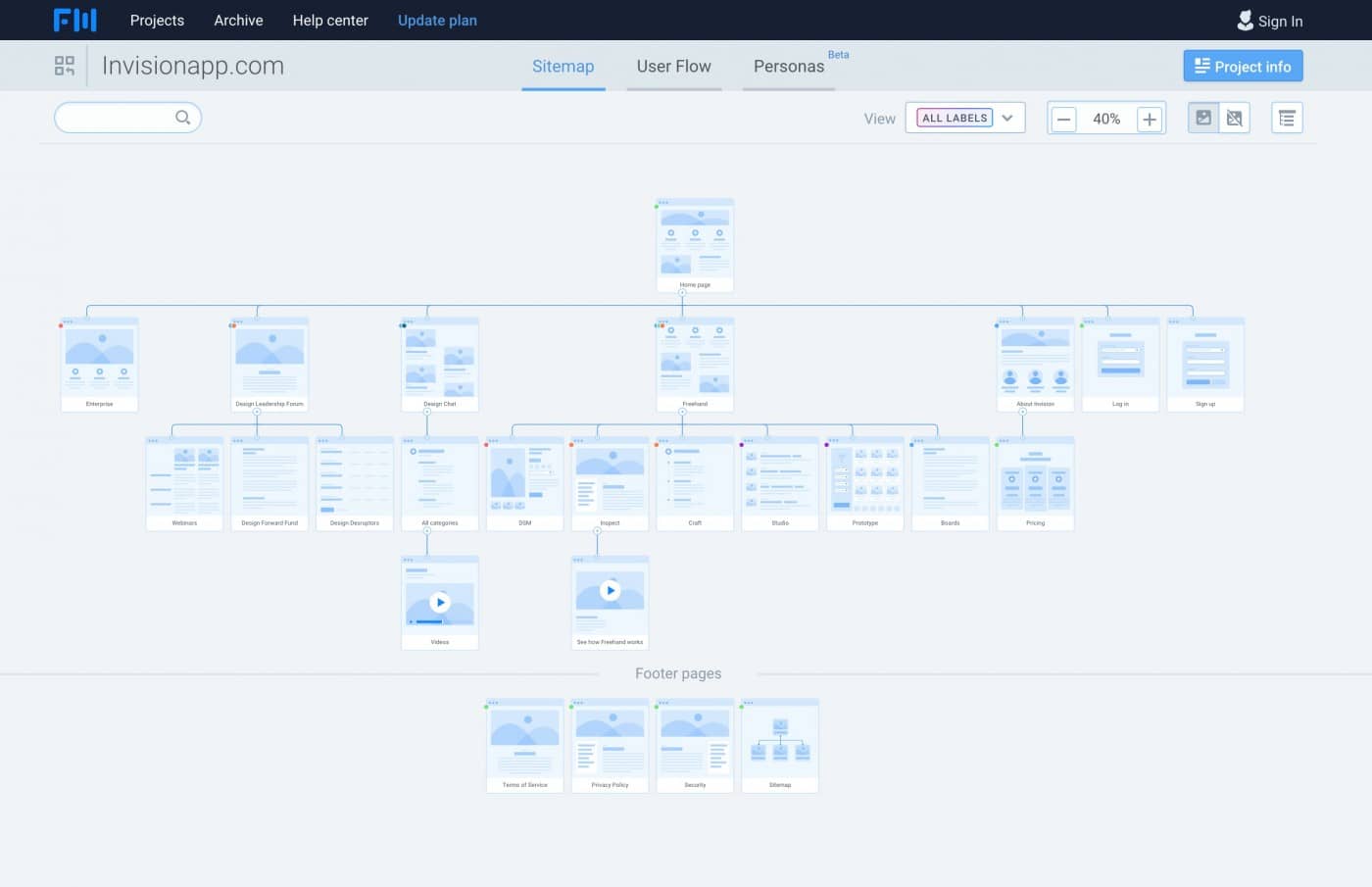Click the Project info button
Screen dimensions: 1372x887
pos(1243,66)
